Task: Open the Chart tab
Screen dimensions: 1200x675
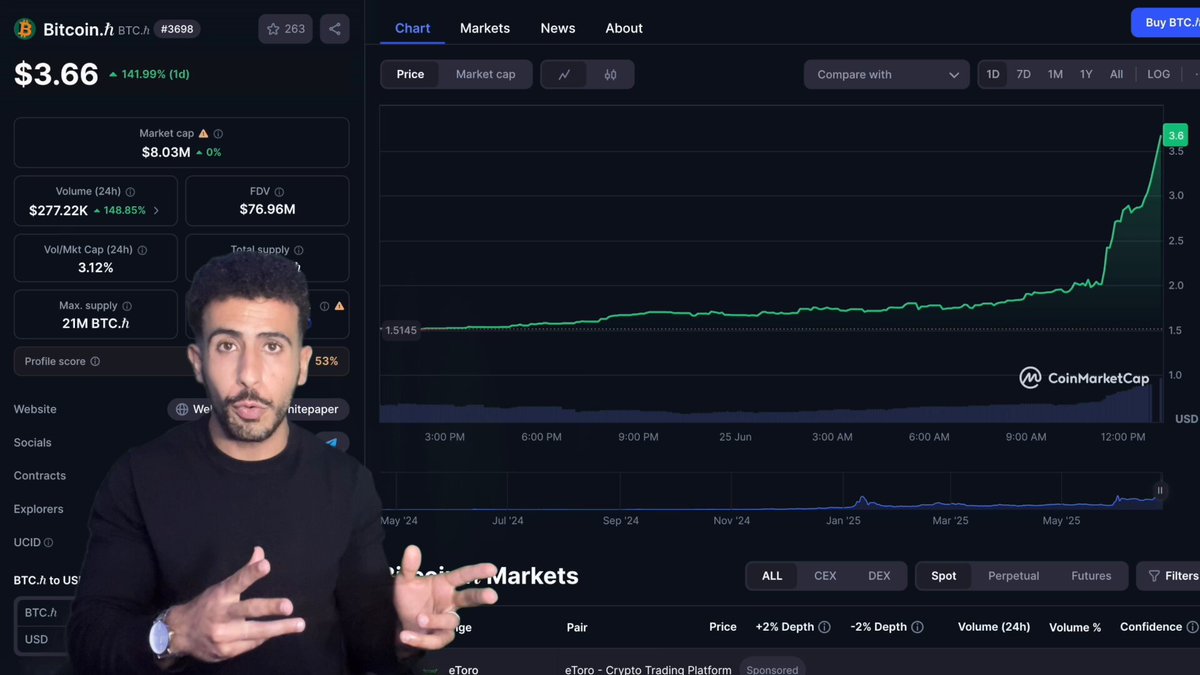Action: coord(413,28)
